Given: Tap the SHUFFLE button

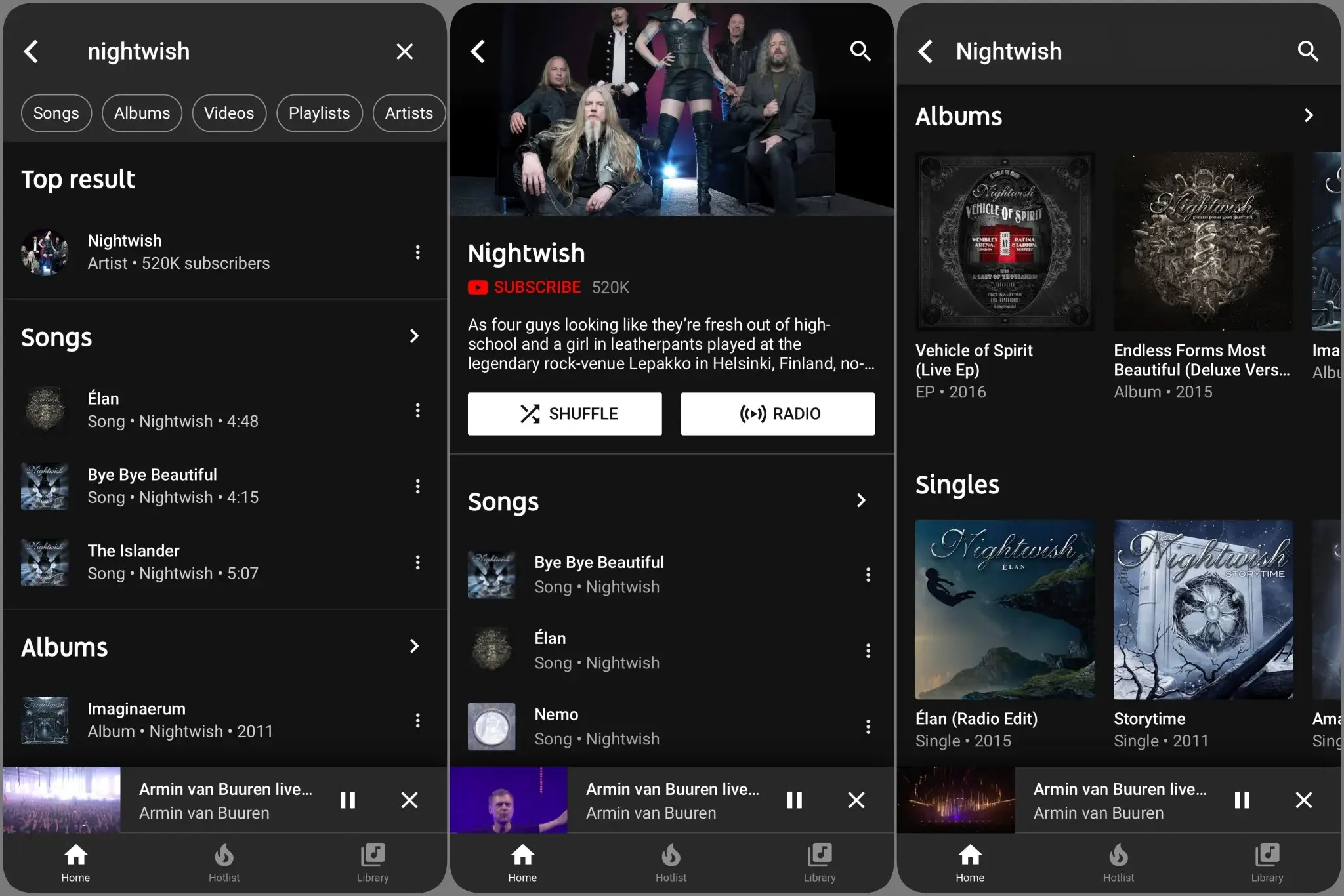Looking at the screenshot, I should coord(565,414).
